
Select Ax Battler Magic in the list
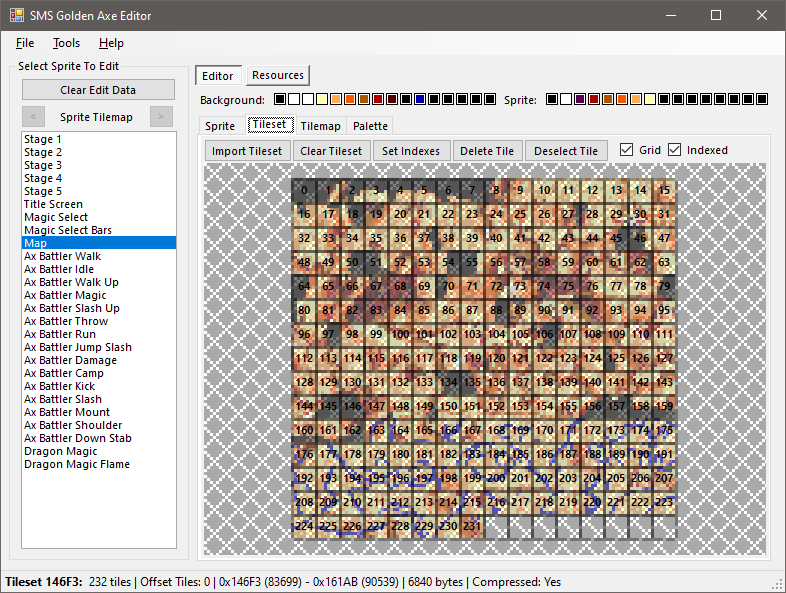point(99,295)
